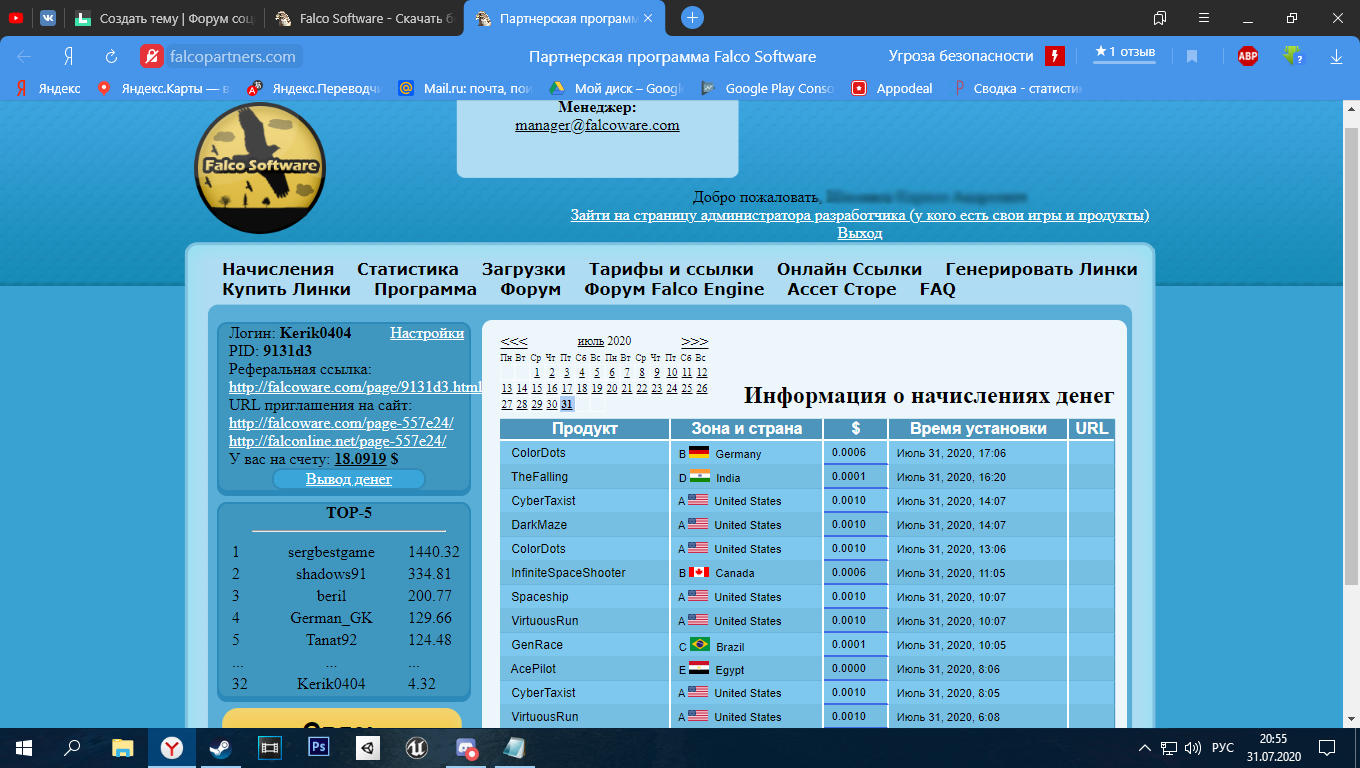Open the Google Play Console bookmark

click(768, 88)
